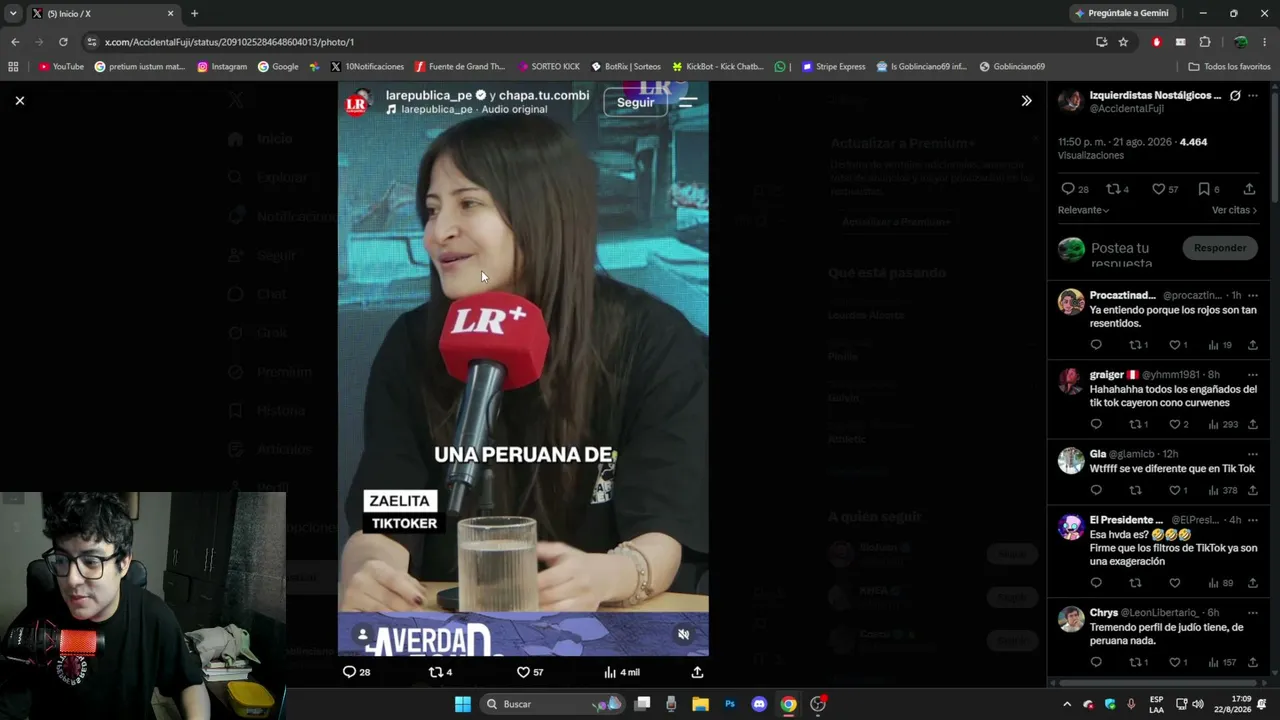Image resolution: width=1280 pixels, height=720 pixels.
Task: Like the post below the photo
Action: tap(523, 672)
